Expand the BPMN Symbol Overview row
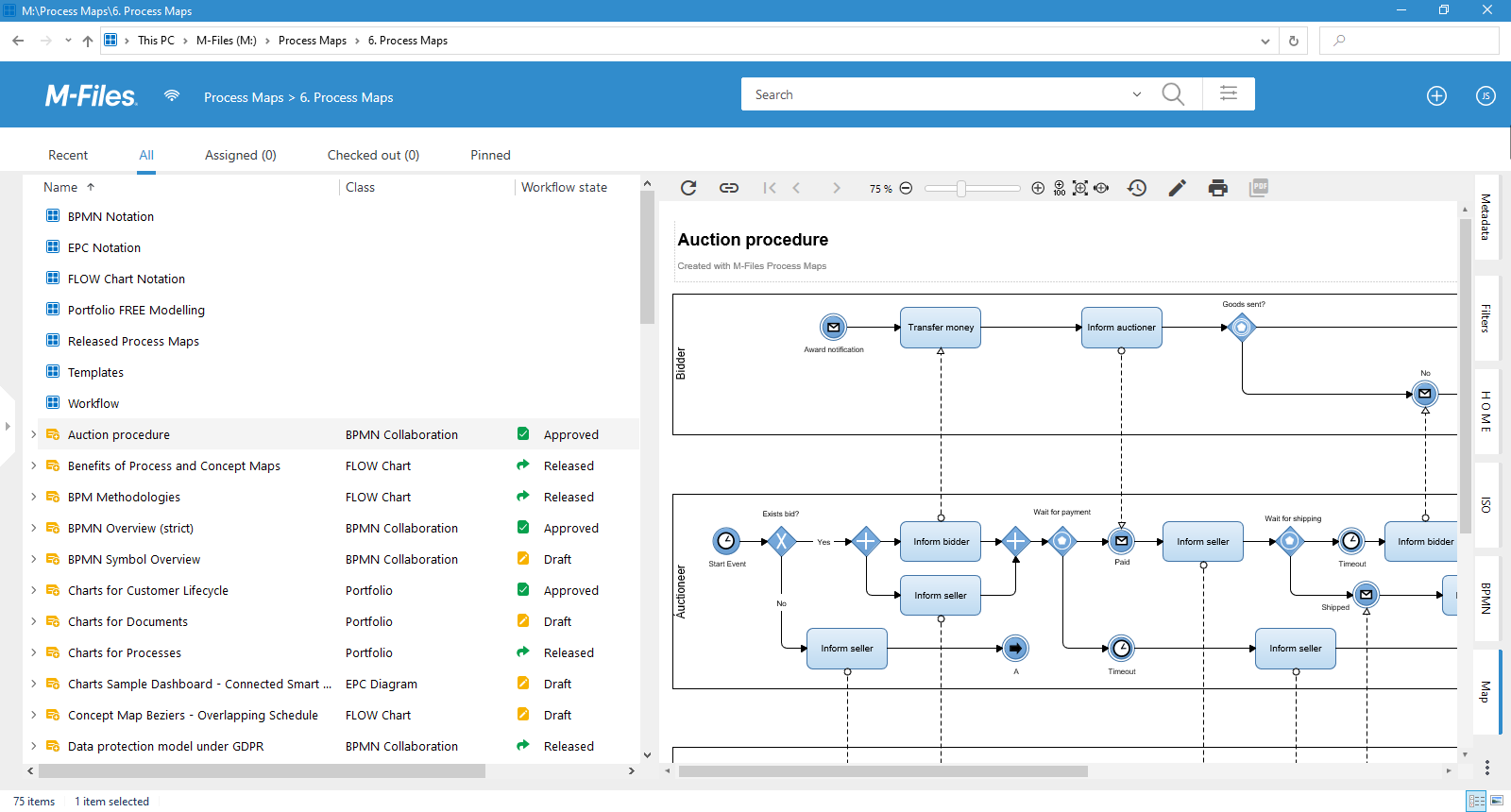The height and width of the screenshot is (812, 1511). pos(34,559)
